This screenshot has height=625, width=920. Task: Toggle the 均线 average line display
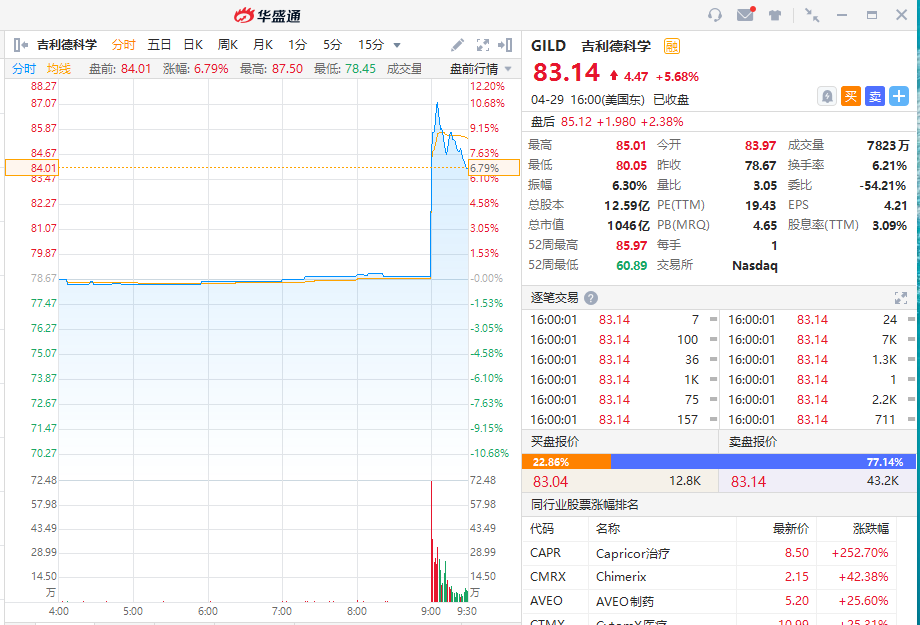coord(59,69)
